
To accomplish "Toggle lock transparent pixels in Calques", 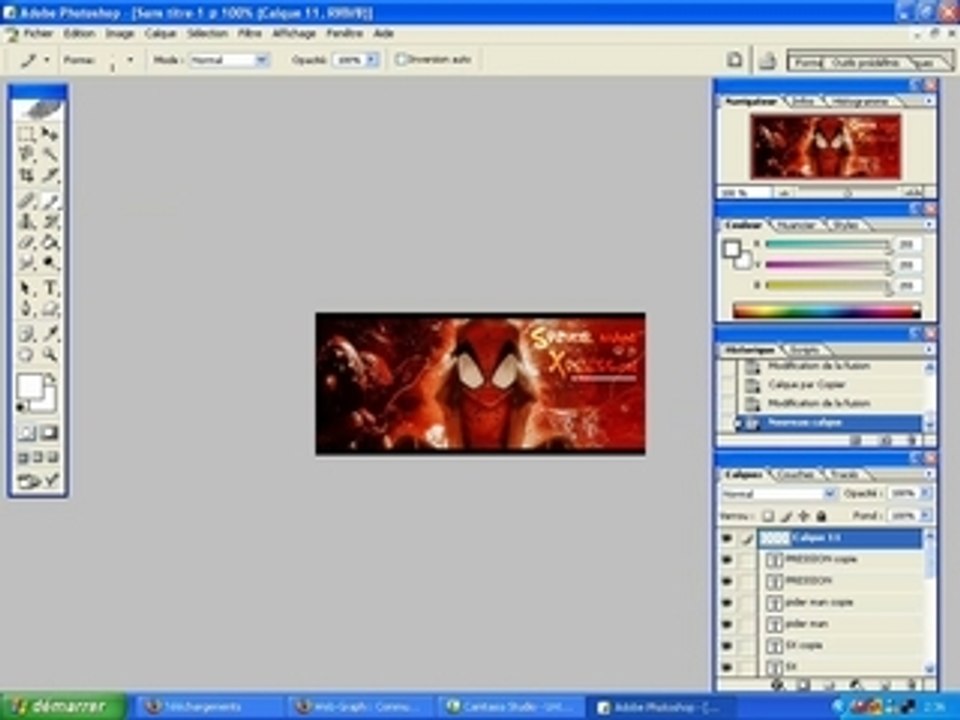I will coord(769,516).
